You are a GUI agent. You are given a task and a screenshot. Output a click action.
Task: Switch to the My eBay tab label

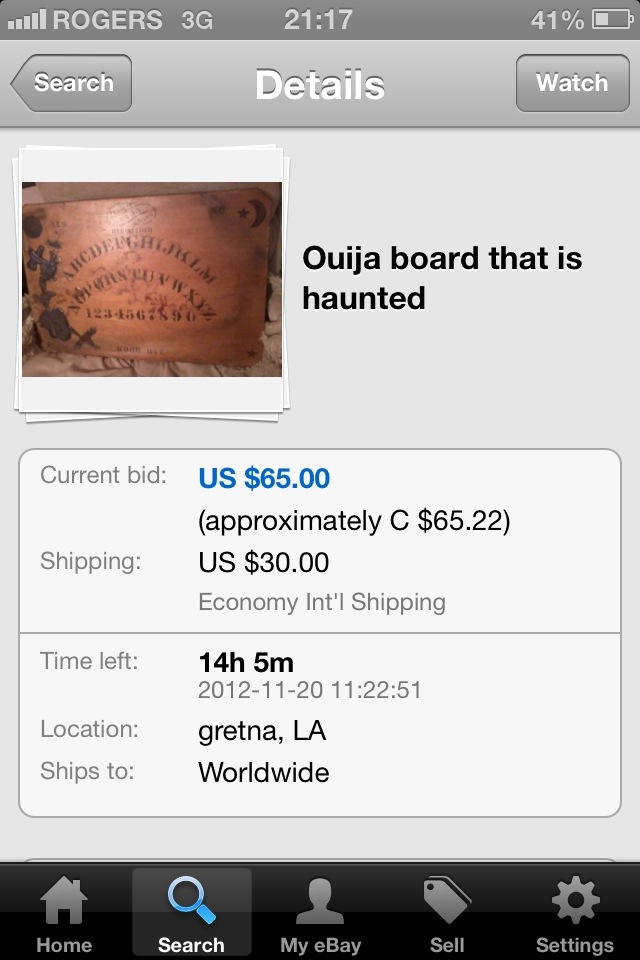[x=320, y=945]
